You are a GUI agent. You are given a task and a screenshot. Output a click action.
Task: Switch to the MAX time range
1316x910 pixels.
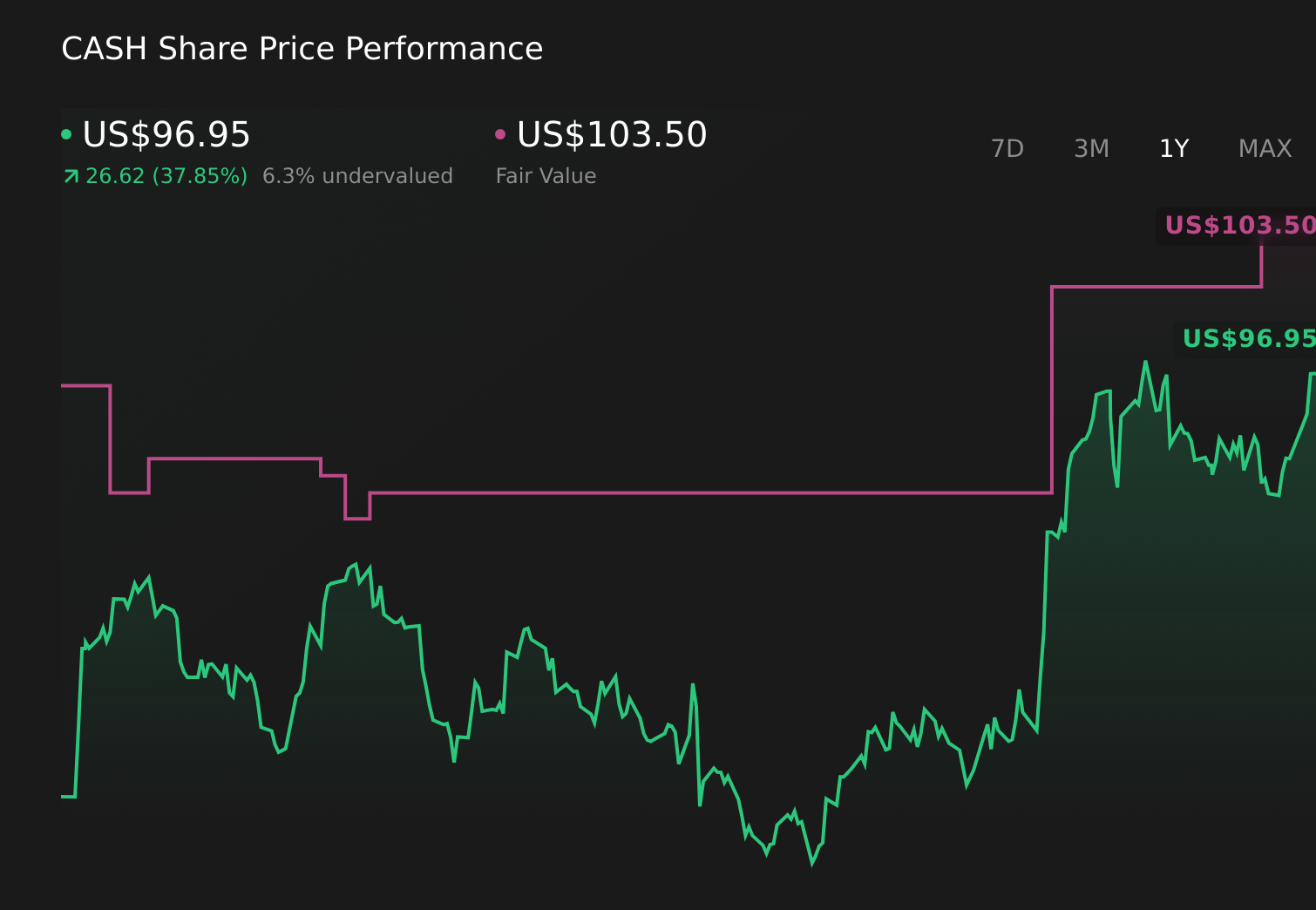coord(1264,148)
